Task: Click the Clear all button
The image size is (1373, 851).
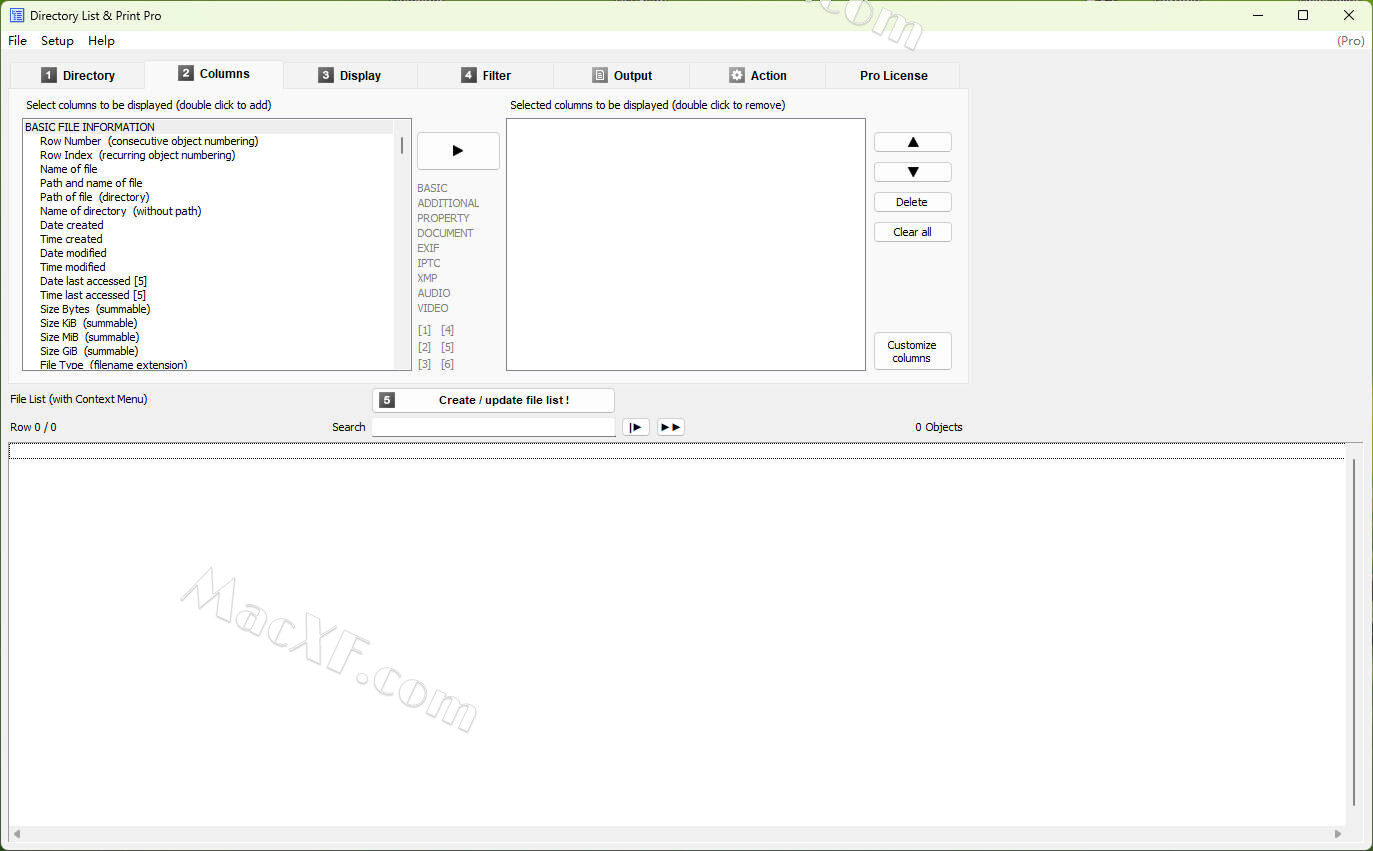Action: [x=912, y=232]
